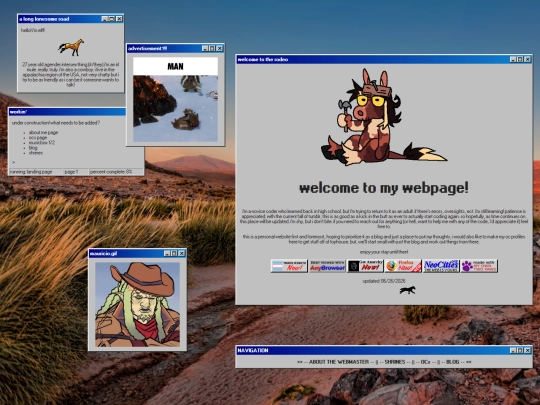Click the 'page 1' status cell
The image size is (540, 405).
(x=76, y=172)
